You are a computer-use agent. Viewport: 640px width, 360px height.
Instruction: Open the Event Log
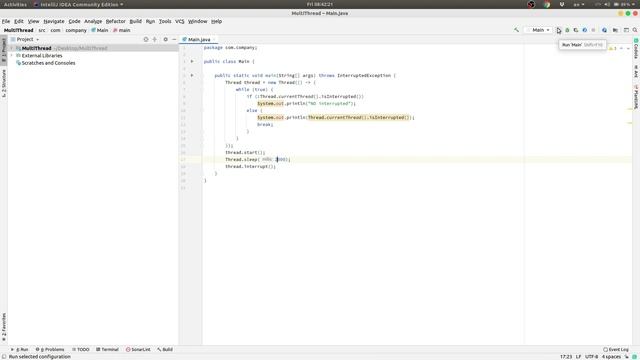pos(616,349)
